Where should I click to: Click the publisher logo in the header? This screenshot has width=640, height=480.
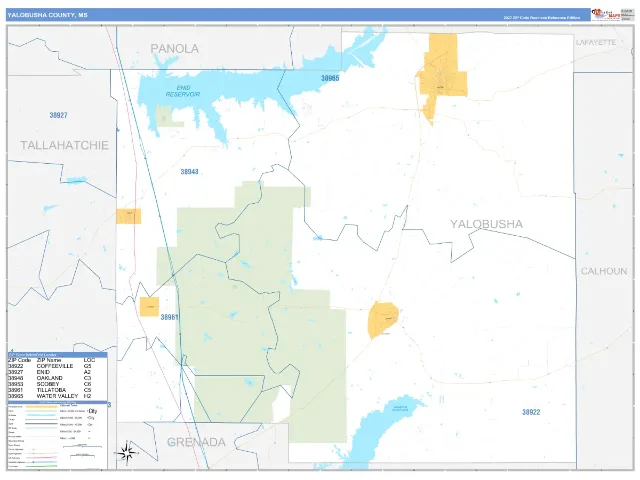[x=606, y=15]
